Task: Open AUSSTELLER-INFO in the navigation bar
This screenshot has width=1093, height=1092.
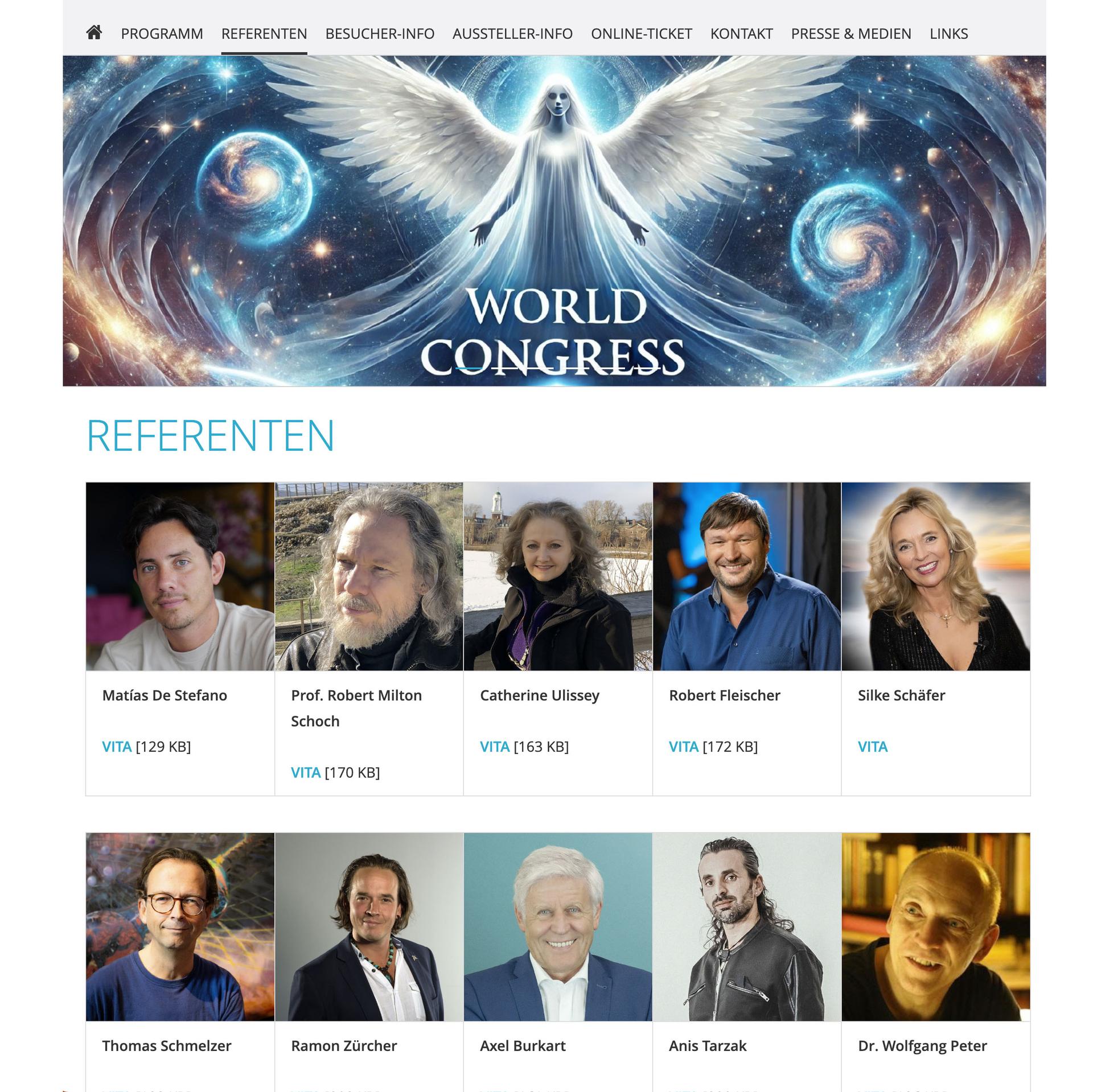Action: point(512,34)
